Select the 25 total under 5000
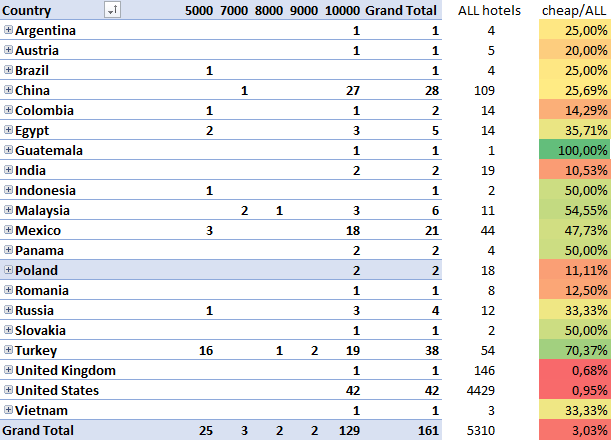The width and height of the screenshot is (613, 442). (x=206, y=430)
